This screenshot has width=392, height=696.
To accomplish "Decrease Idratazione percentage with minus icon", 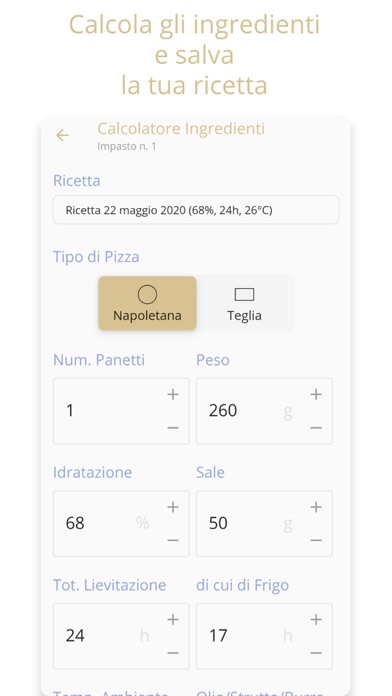I will click(x=173, y=540).
